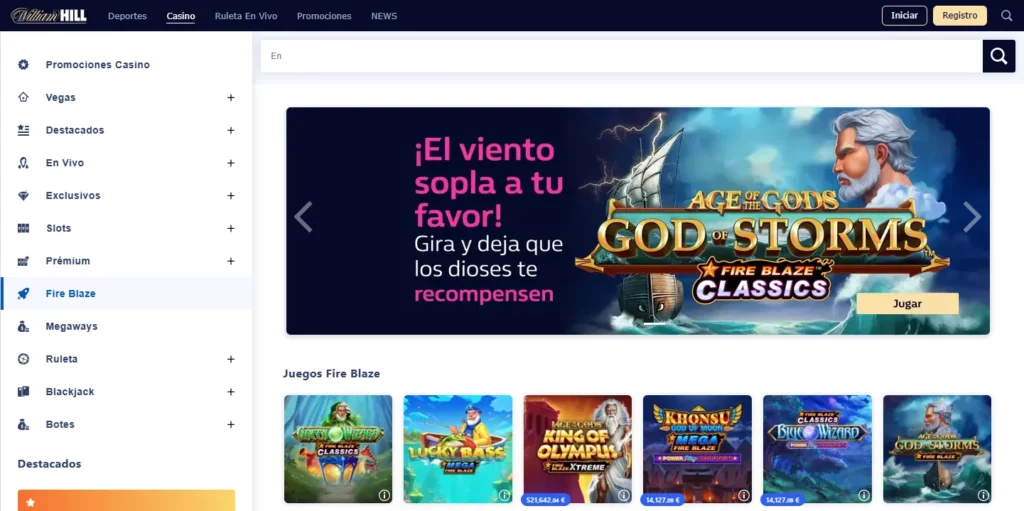1024x511 pixels.
Task: Show next banner slide
Action: [972, 217]
